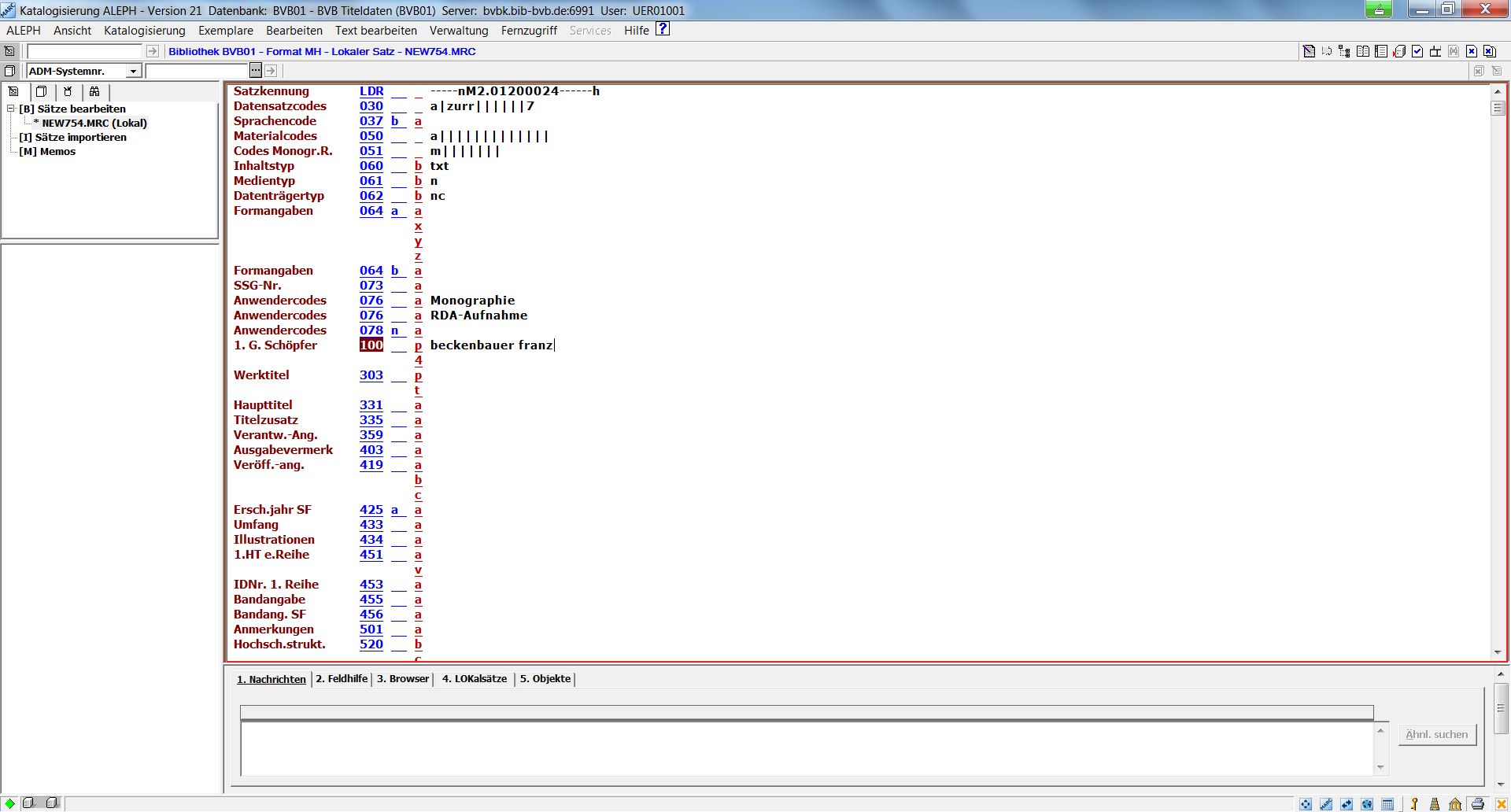Viewport: 1511px width, 812px height.
Task: Click the golden key icon in status bar
Action: [1414, 803]
